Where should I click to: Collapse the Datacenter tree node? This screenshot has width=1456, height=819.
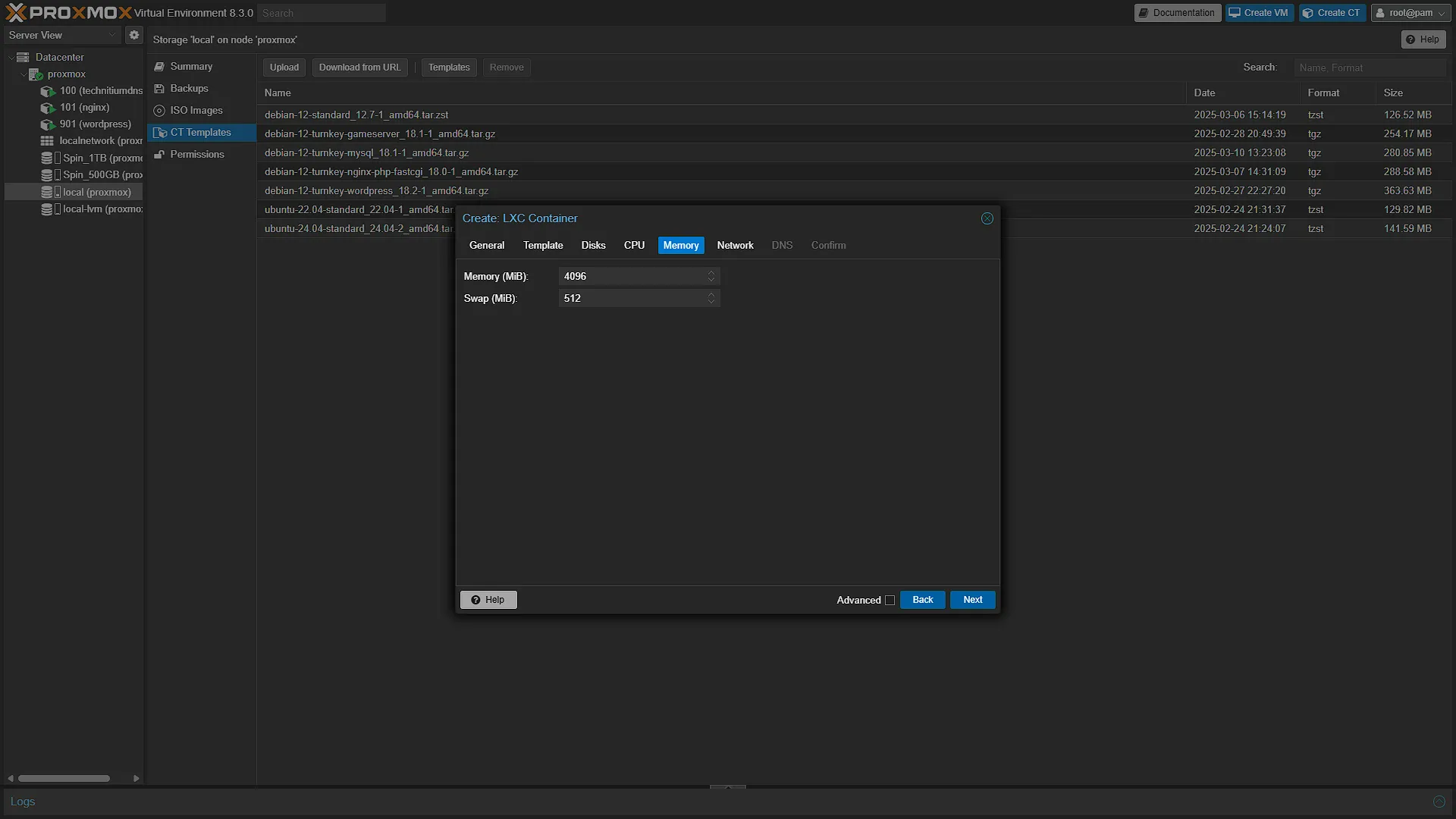coord(11,58)
